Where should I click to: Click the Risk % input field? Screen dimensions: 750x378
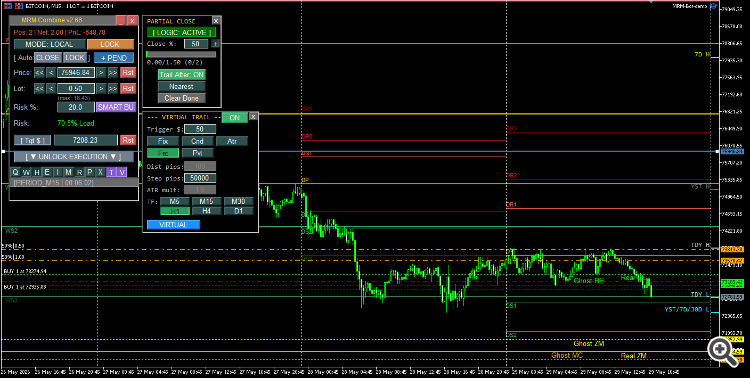[76, 107]
